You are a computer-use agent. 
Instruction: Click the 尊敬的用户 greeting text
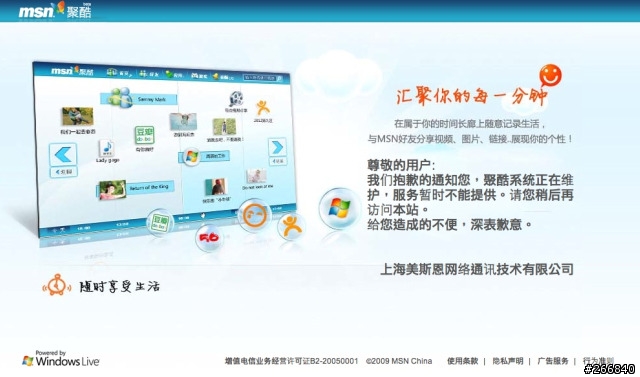[x=401, y=165]
